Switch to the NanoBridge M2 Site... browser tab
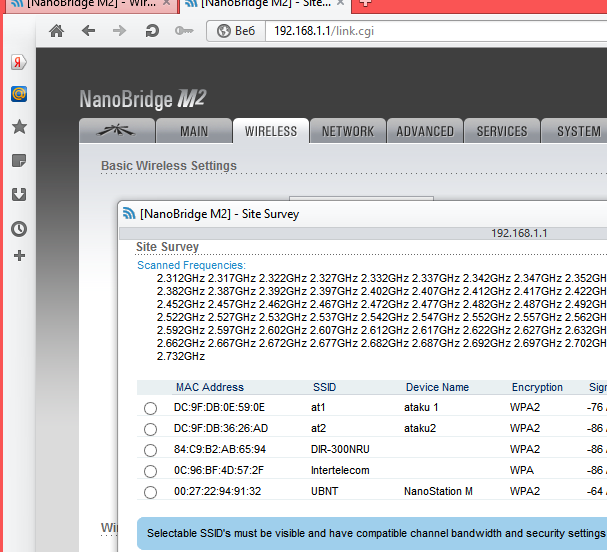Viewport: 607px width, 552px height. [266, 5]
